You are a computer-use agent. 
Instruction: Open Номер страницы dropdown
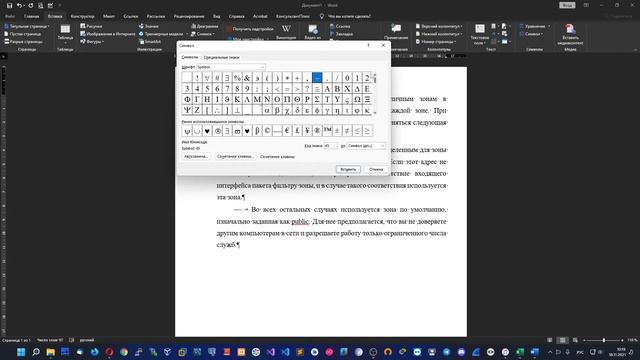[x=436, y=42]
